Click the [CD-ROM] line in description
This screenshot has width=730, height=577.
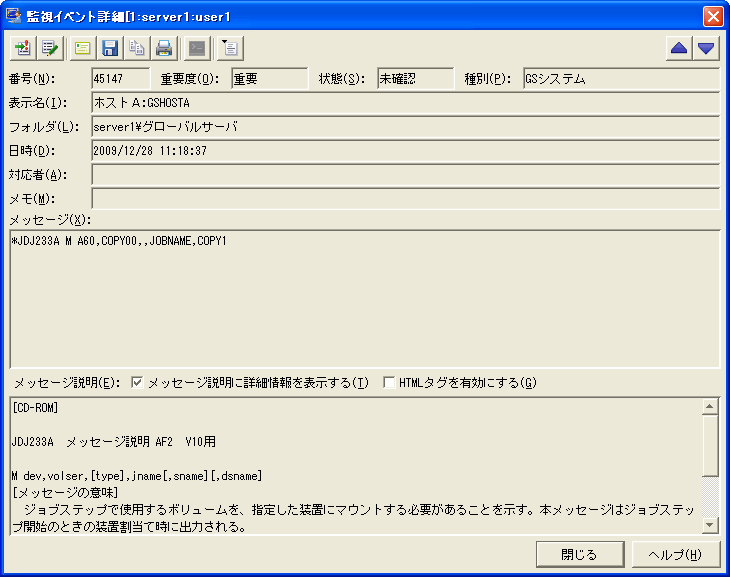pos(35,408)
